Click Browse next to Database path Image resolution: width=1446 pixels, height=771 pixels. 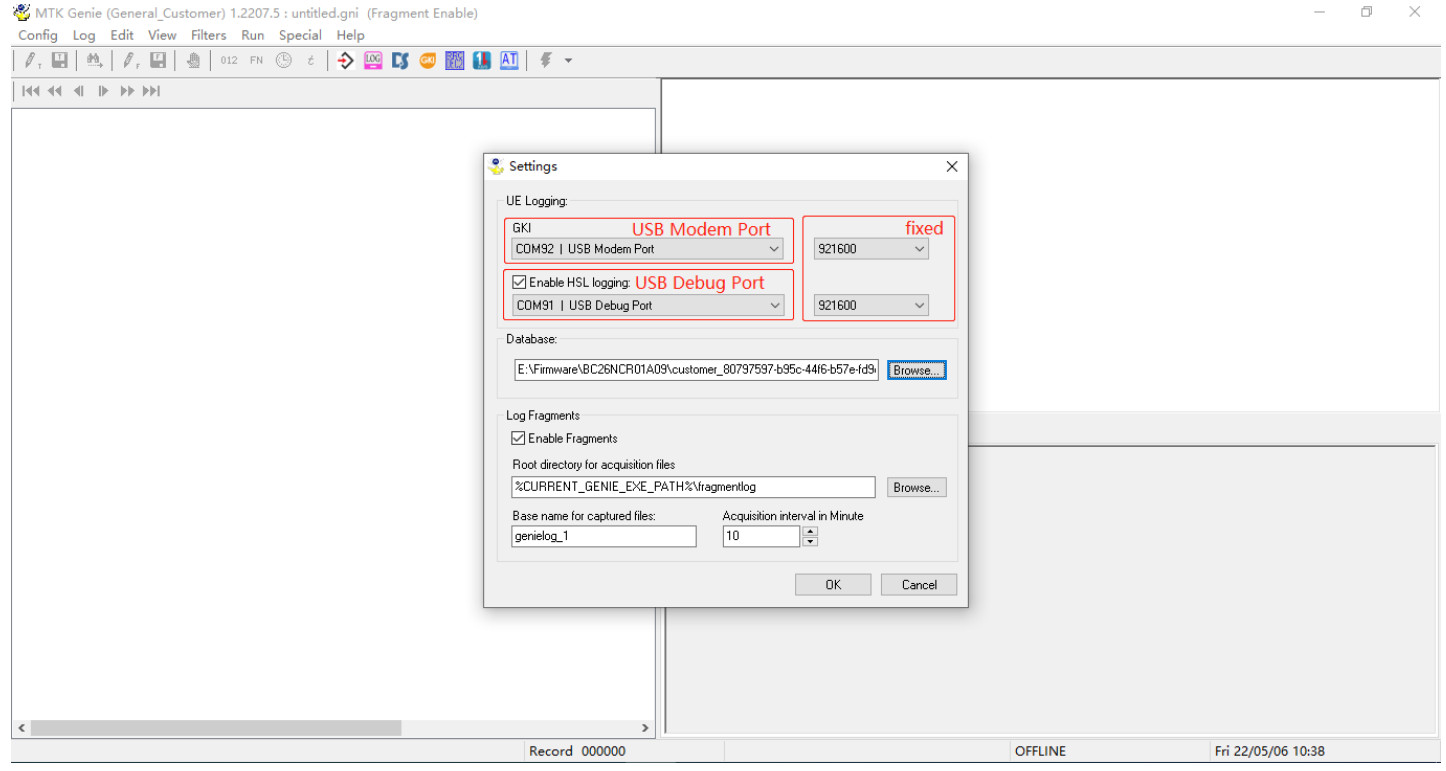(x=916, y=370)
